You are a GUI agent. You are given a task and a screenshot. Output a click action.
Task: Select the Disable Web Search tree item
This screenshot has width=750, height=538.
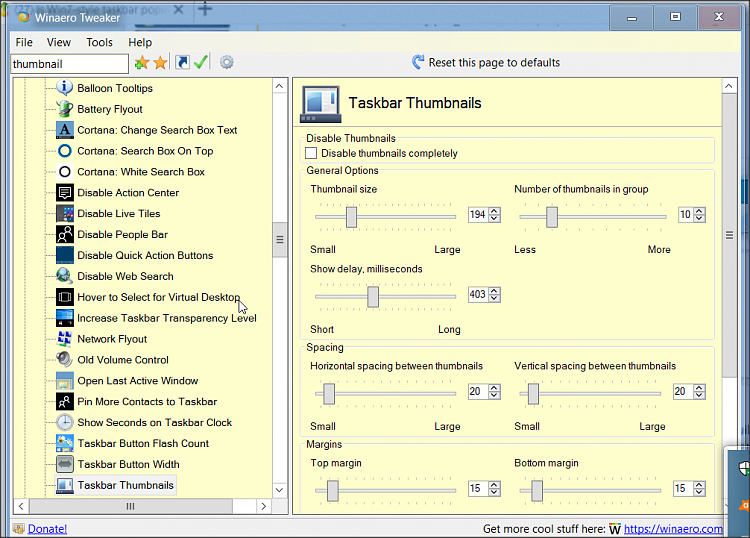point(125,276)
